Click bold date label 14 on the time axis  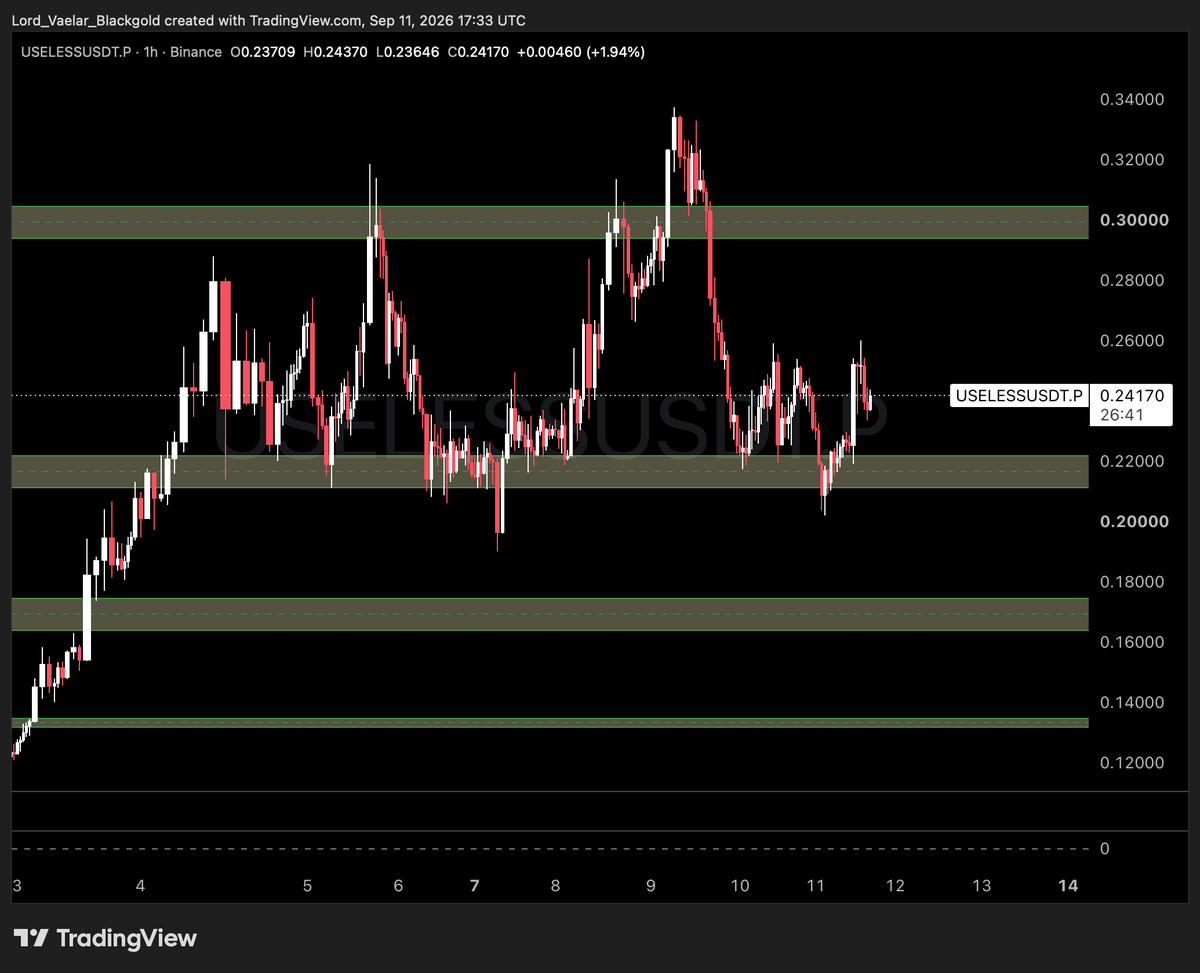1068,886
